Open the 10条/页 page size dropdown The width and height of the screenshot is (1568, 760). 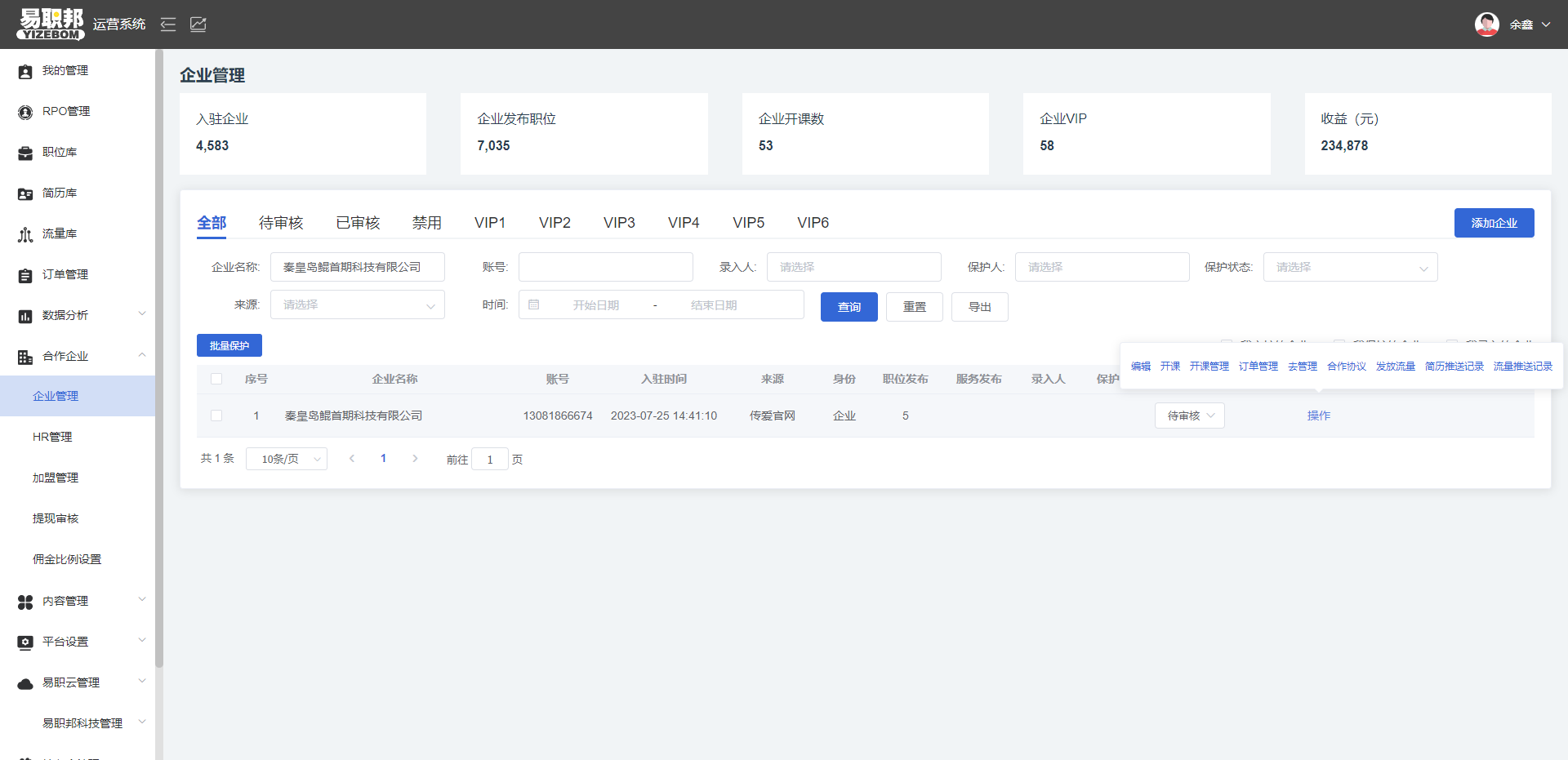pos(287,459)
